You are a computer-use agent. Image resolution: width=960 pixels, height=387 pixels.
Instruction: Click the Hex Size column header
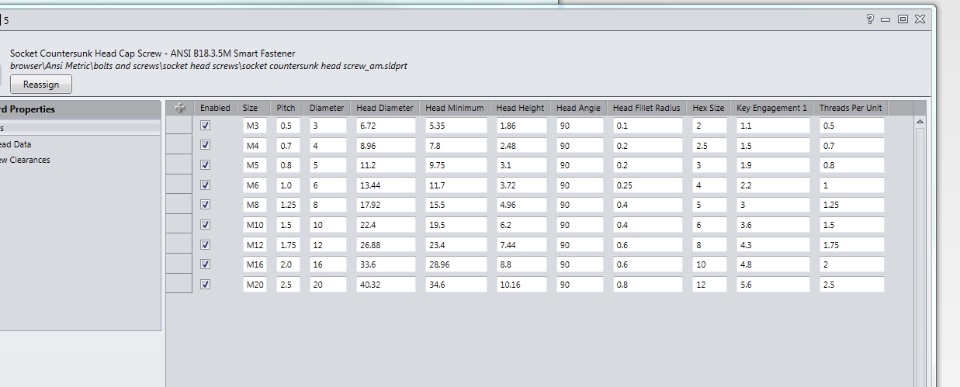(708, 108)
